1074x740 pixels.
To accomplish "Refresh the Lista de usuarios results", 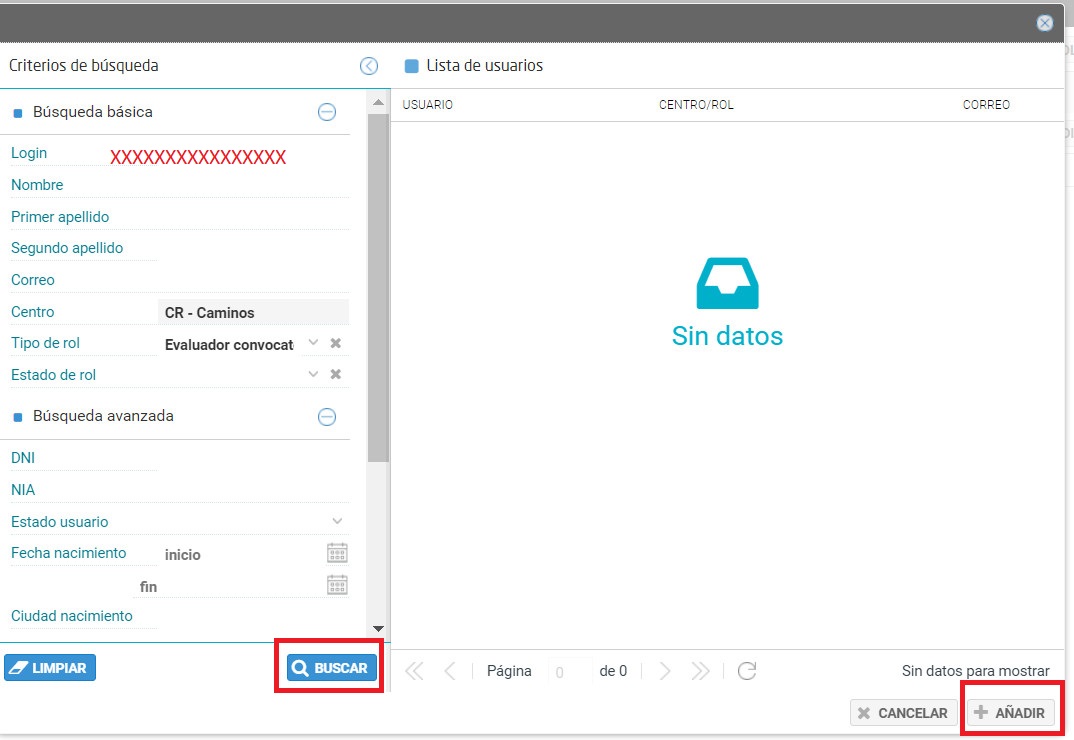I will [747, 671].
